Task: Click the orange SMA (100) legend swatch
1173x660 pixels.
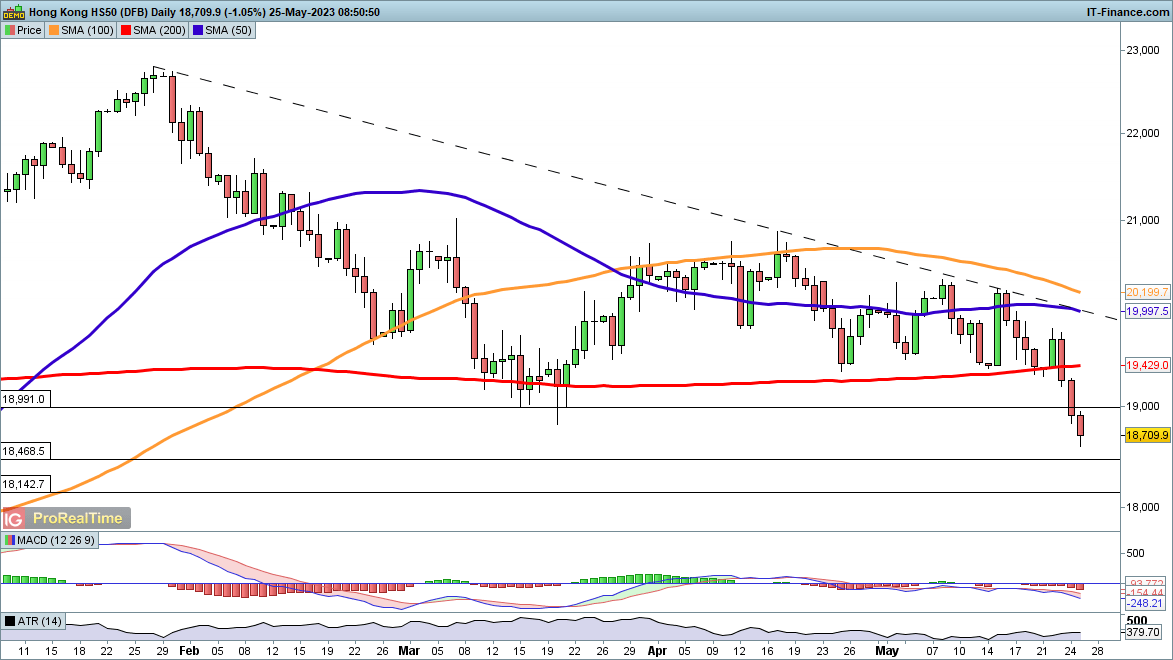Action: [x=54, y=31]
